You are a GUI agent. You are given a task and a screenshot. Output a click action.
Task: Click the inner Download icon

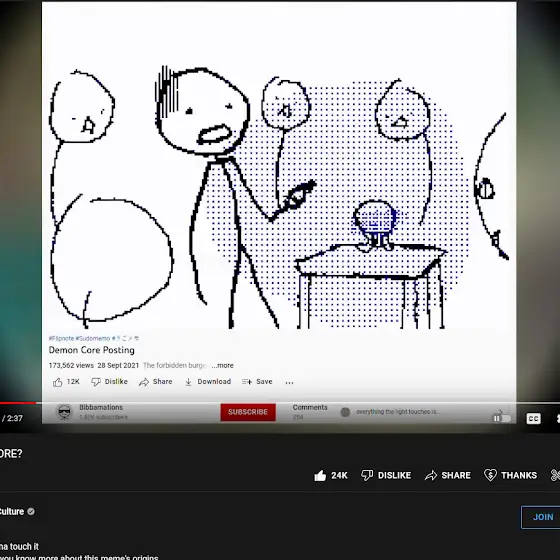coord(188,382)
